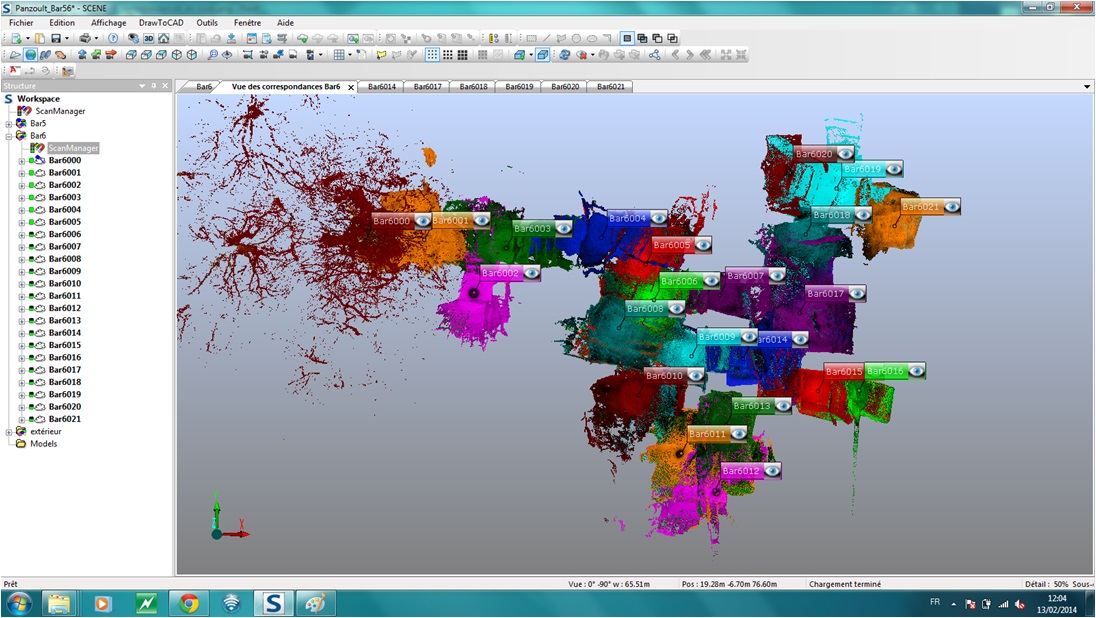Open Chrome from the Windows taskbar
Screen dimensions: 1096x618
pyautogui.click(x=188, y=603)
